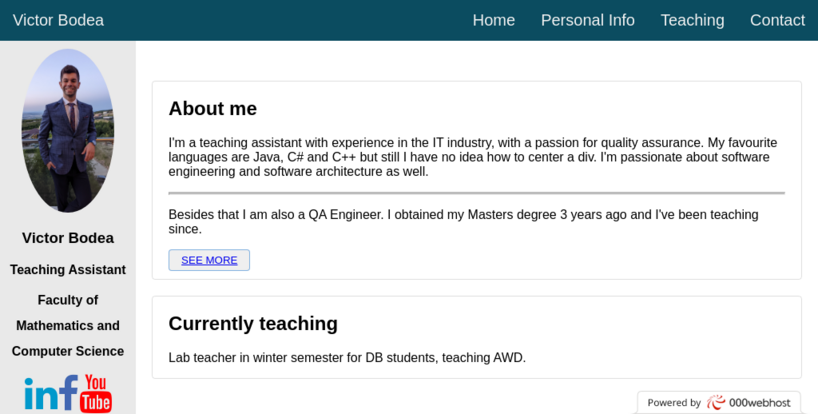This screenshot has height=414, width=818.
Task: Click the Victor Bodea site title
Action: point(58,20)
